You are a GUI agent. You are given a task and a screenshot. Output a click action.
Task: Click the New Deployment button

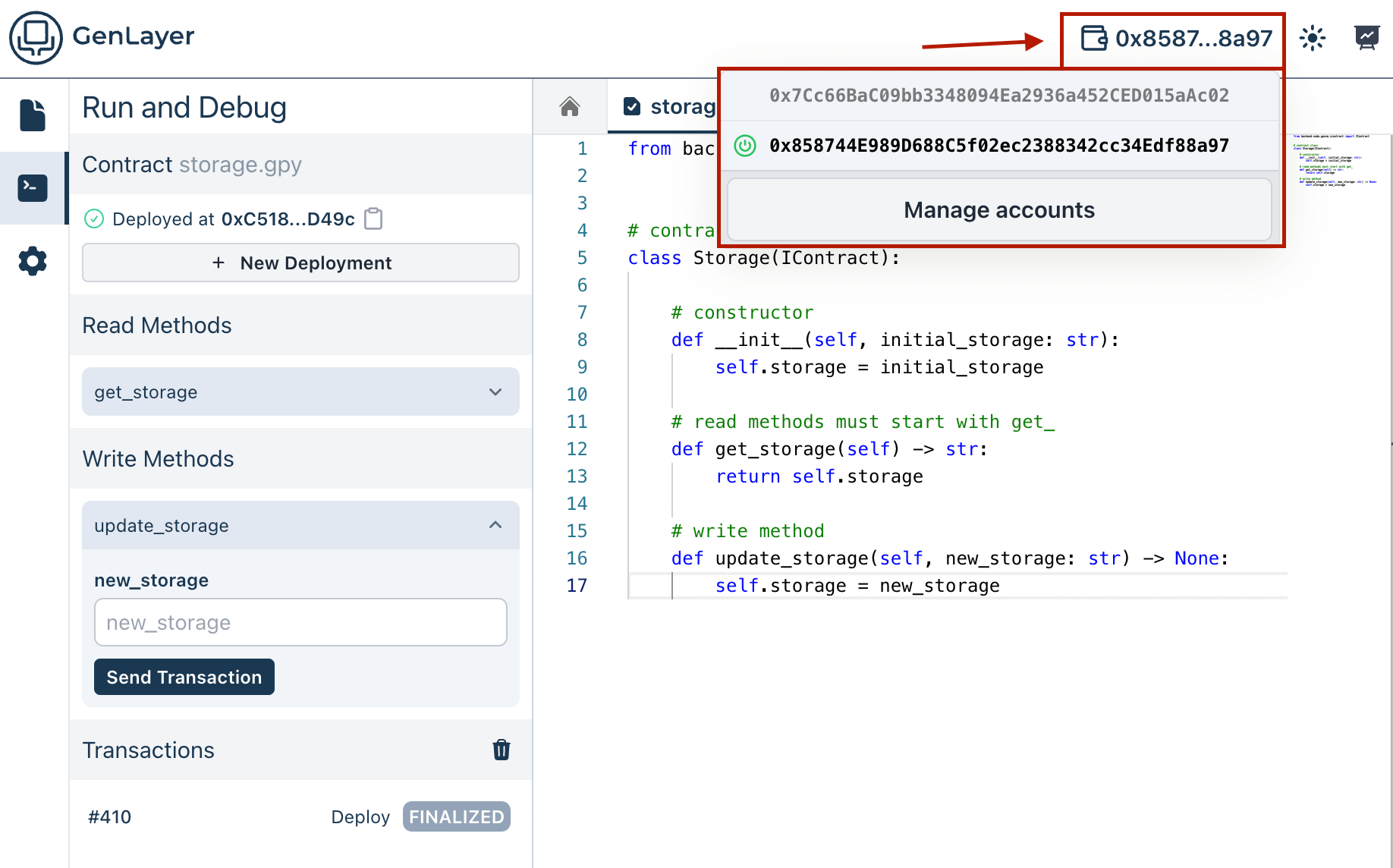[300, 263]
